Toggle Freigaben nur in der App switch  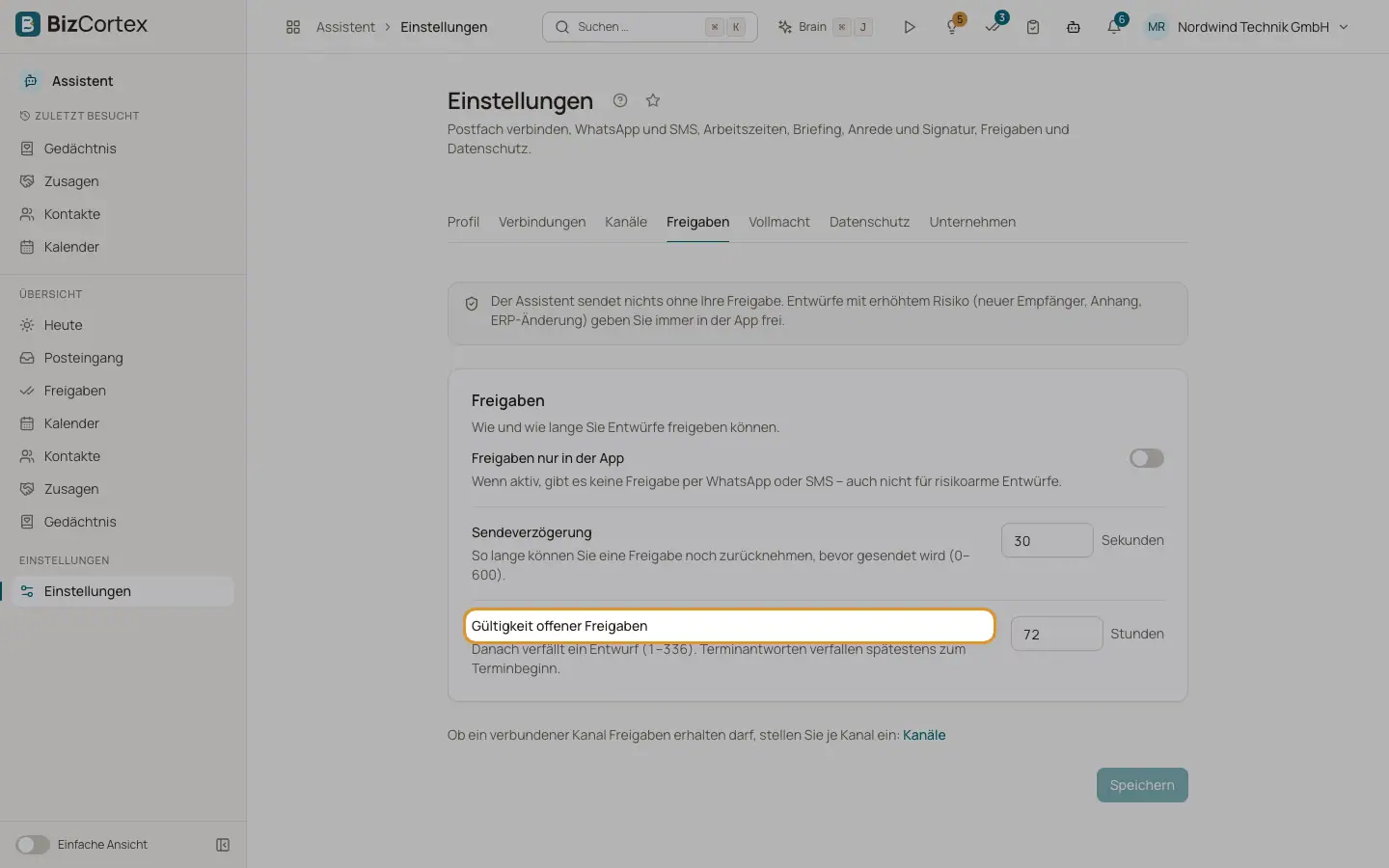click(1147, 458)
